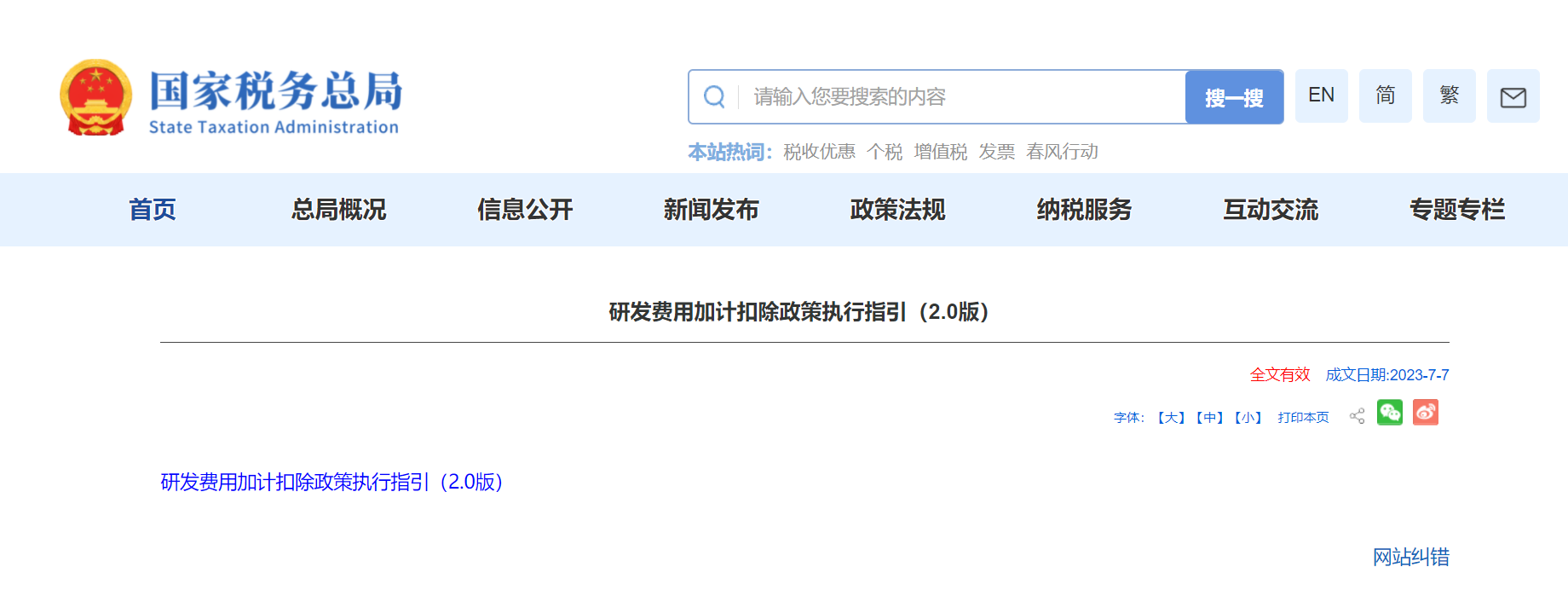Image resolution: width=1568 pixels, height=596 pixels.
Task: Open the 首页 navigation tab
Action: tap(153, 210)
